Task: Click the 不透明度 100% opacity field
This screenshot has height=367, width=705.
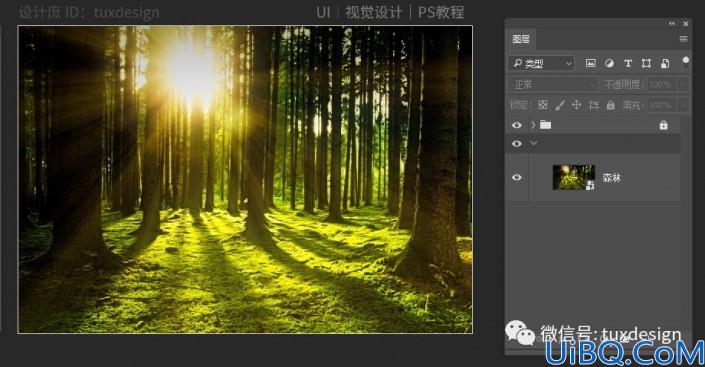Action: [662, 84]
